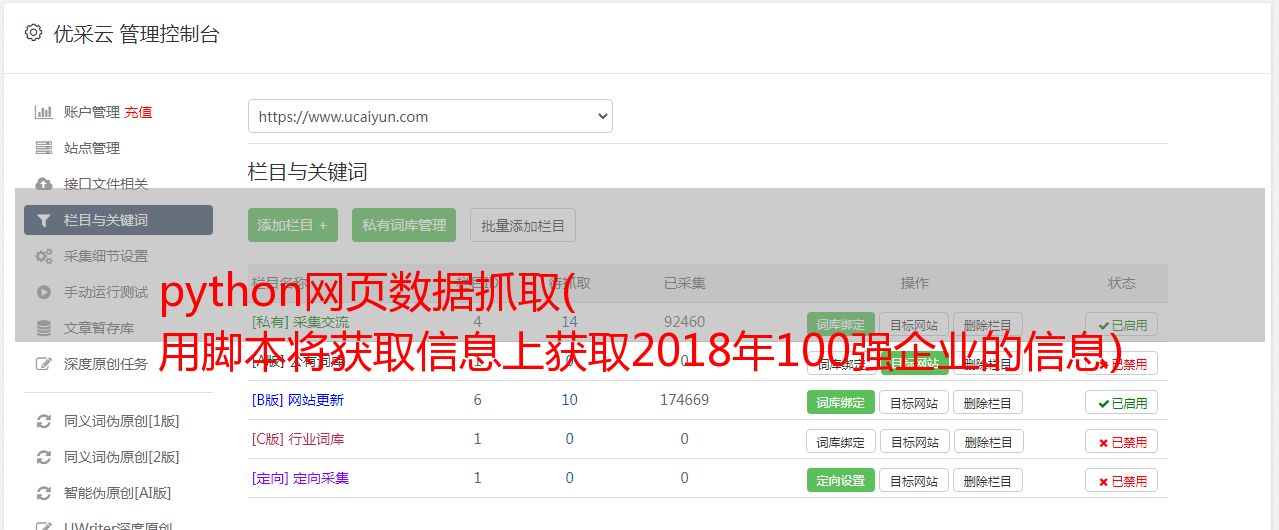Image resolution: width=1279 pixels, height=530 pixels.
Task: Click the collected count 92460
Action: tap(685, 322)
